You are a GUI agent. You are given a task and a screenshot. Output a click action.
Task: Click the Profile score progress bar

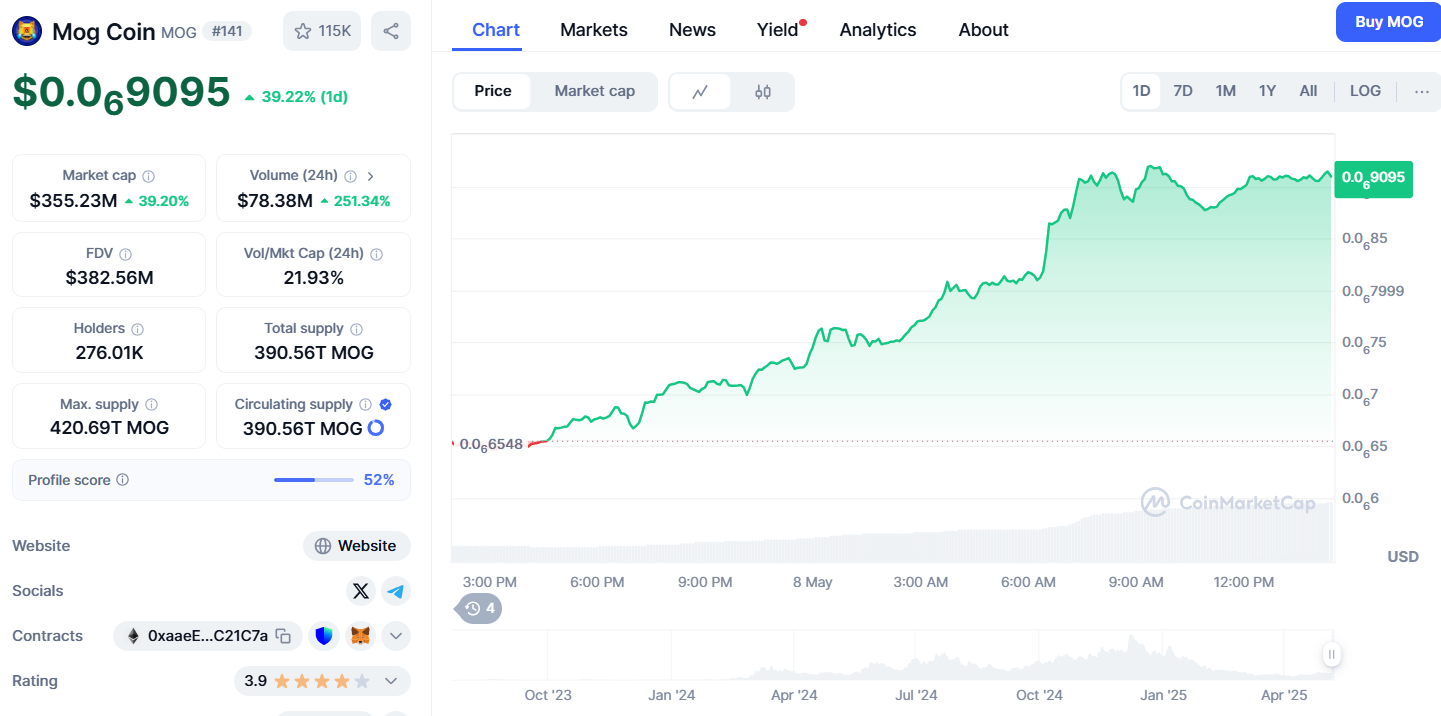coord(314,480)
